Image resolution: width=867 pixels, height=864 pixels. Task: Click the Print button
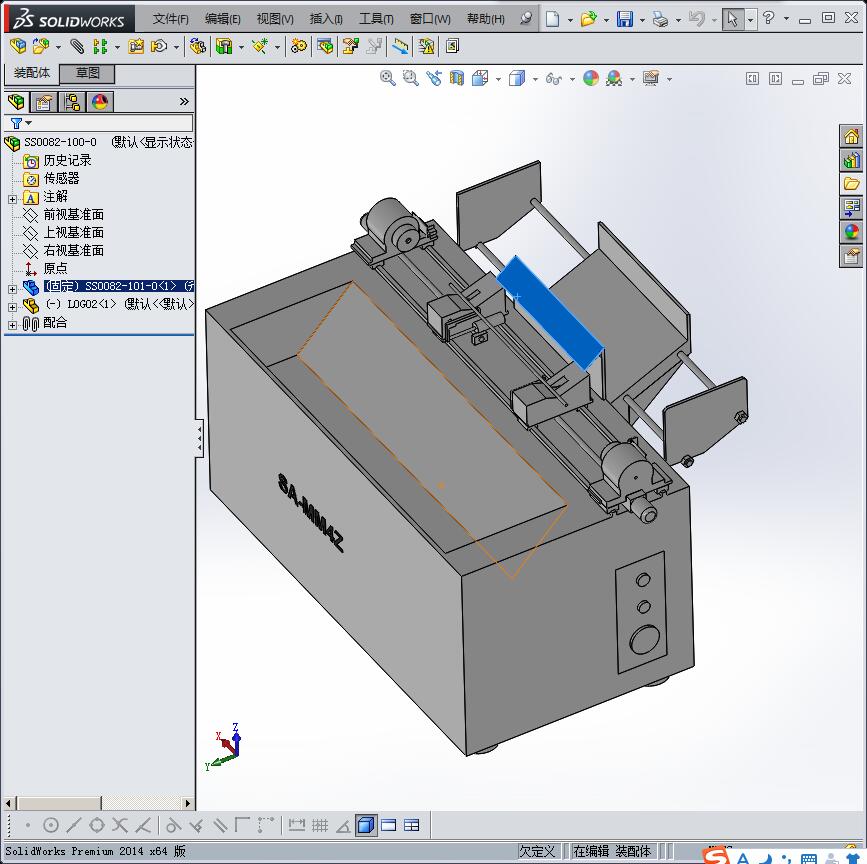[x=660, y=19]
